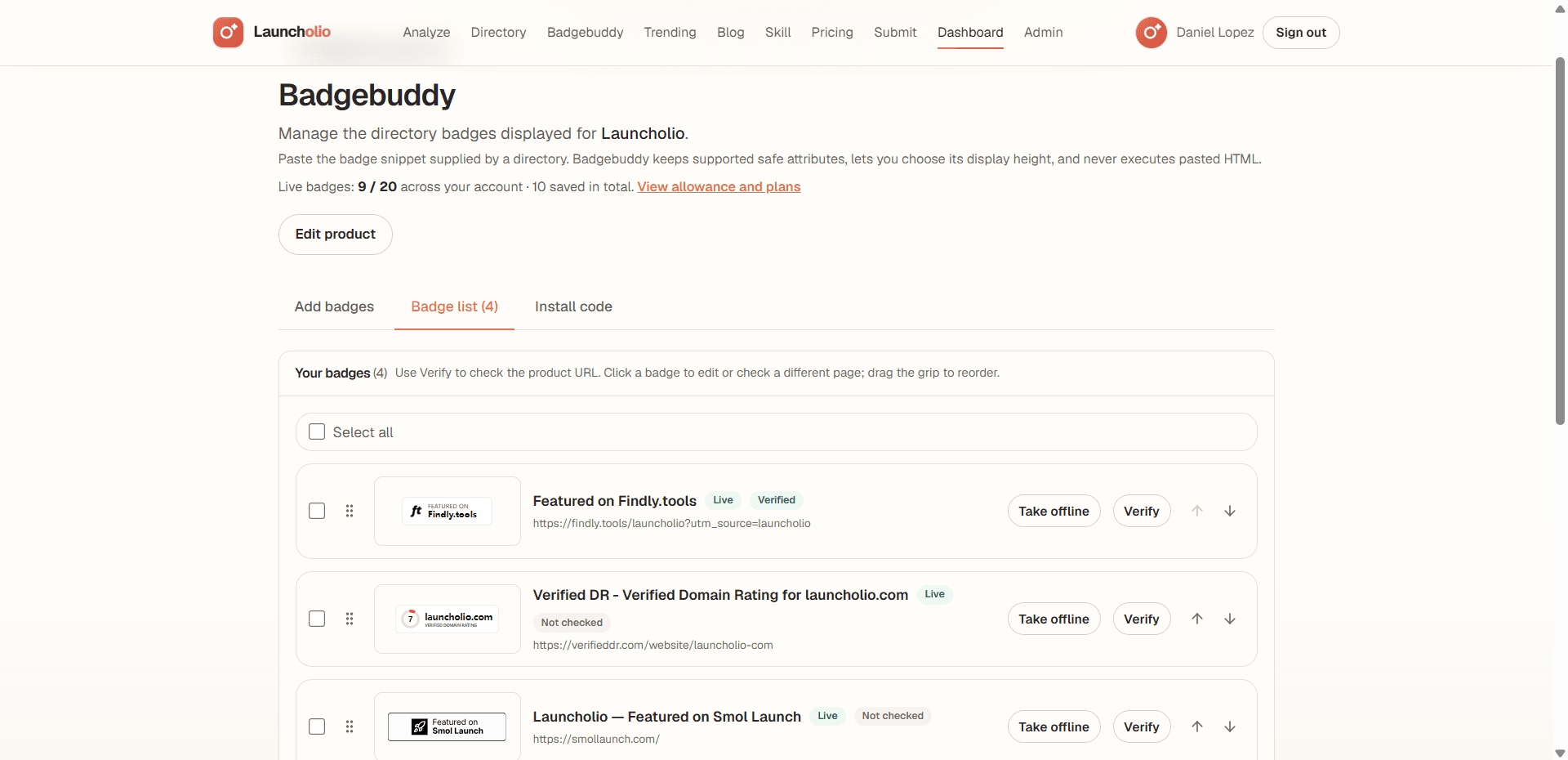1568x760 pixels.
Task: Click the Edit product button
Action: [x=336, y=235]
